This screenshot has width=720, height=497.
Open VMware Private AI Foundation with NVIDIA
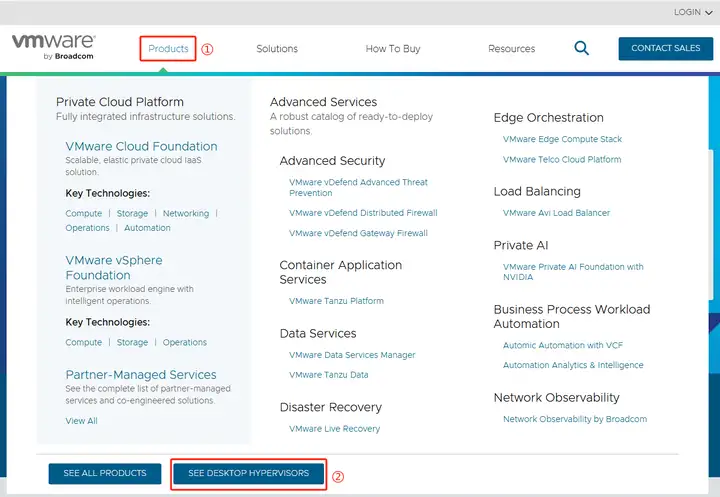pyautogui.click(x=573, y=271)
